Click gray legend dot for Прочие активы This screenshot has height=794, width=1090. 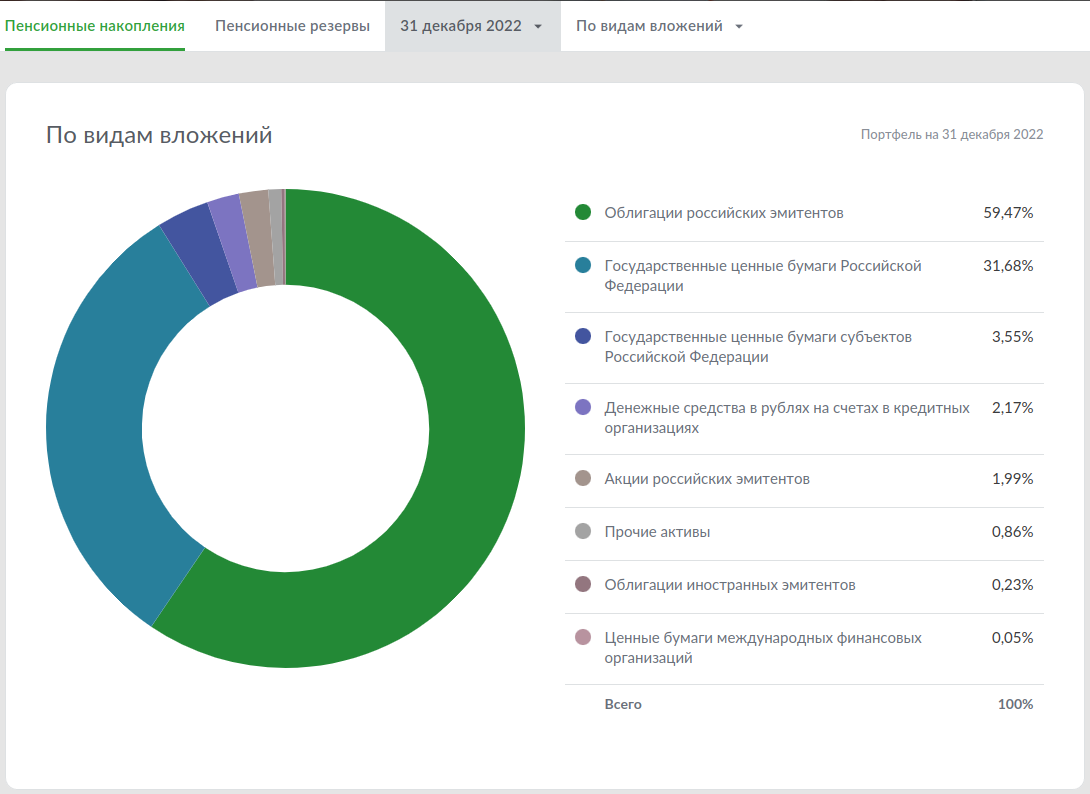tap(583, 531)
